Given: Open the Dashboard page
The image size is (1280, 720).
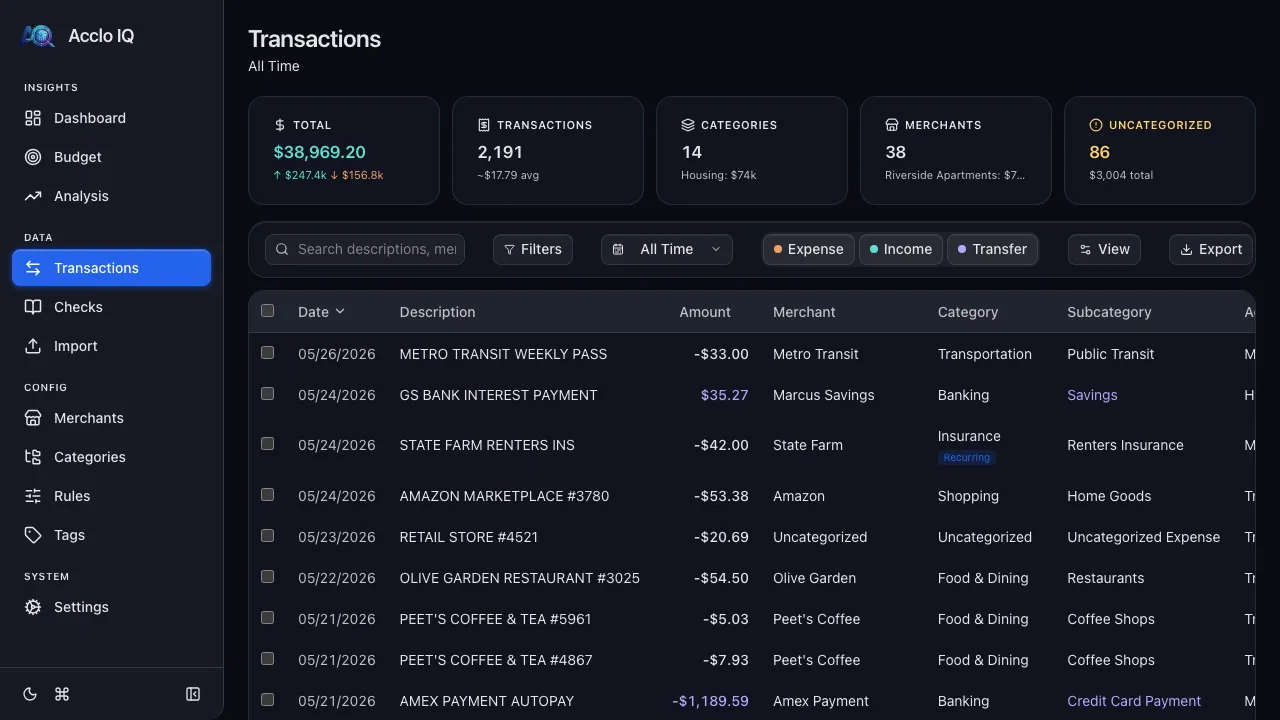Looking at the screenshot, I should 112,118.
